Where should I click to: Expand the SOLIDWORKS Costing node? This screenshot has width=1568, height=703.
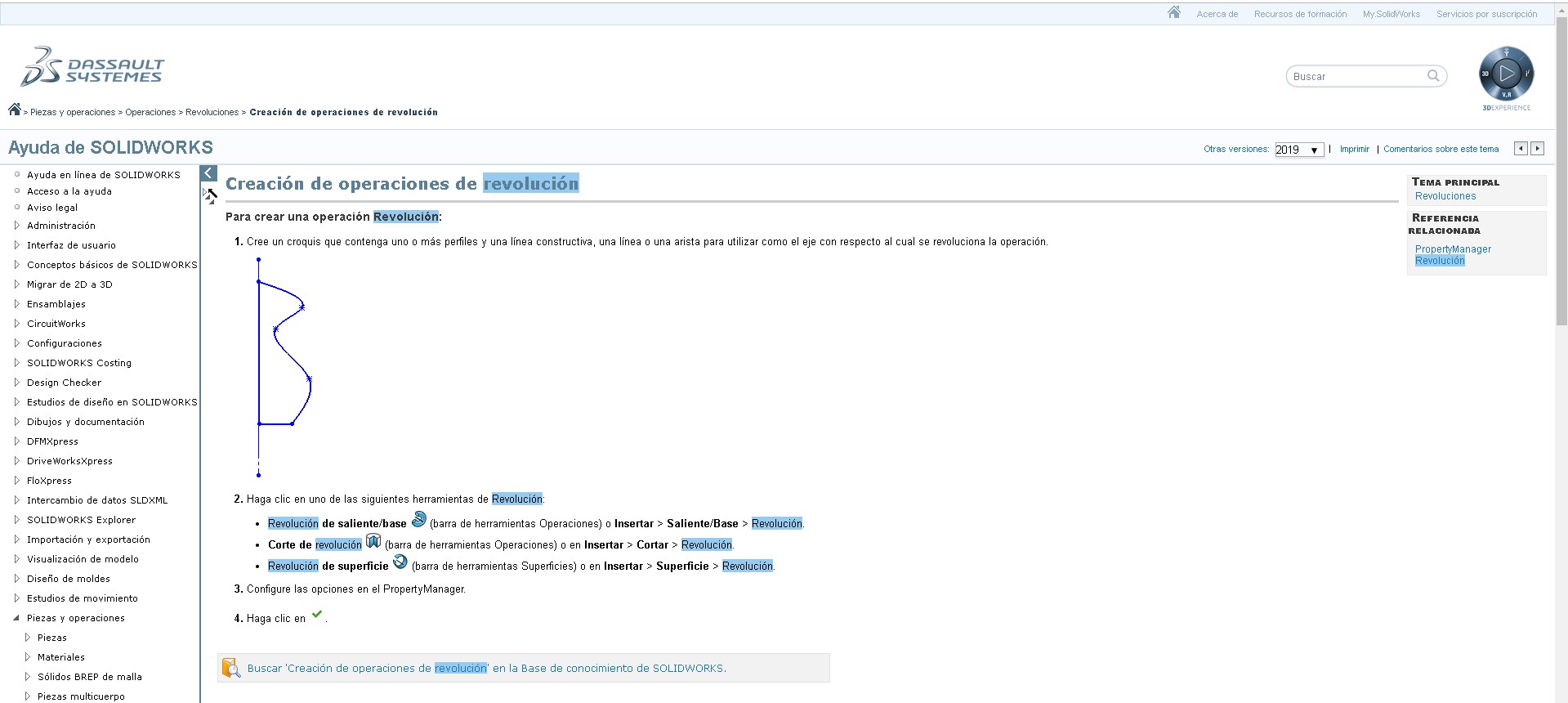pyautogui.click(x=16, y=362)
